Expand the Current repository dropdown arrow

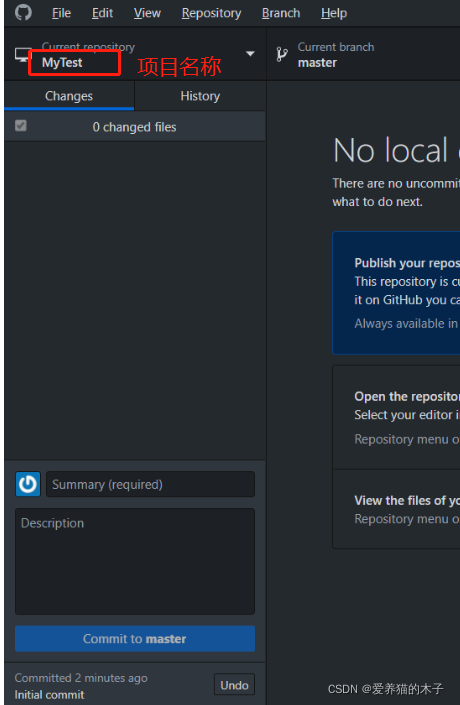tap(250, 54)
